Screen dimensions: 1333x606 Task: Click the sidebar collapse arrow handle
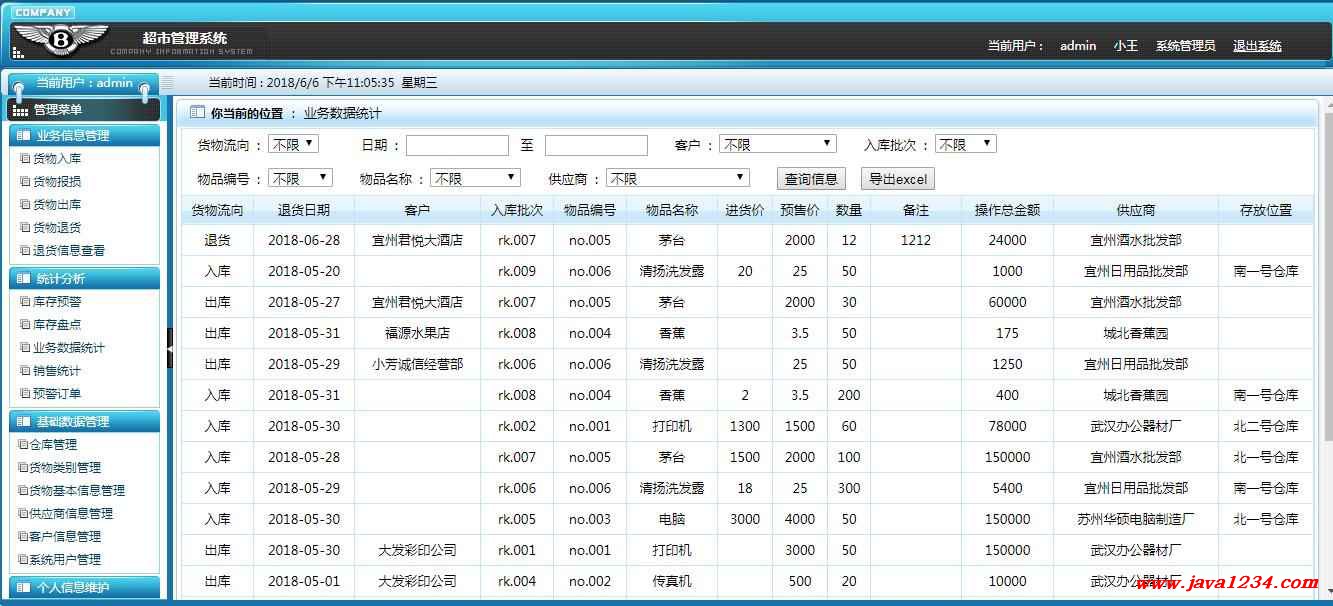170,347
